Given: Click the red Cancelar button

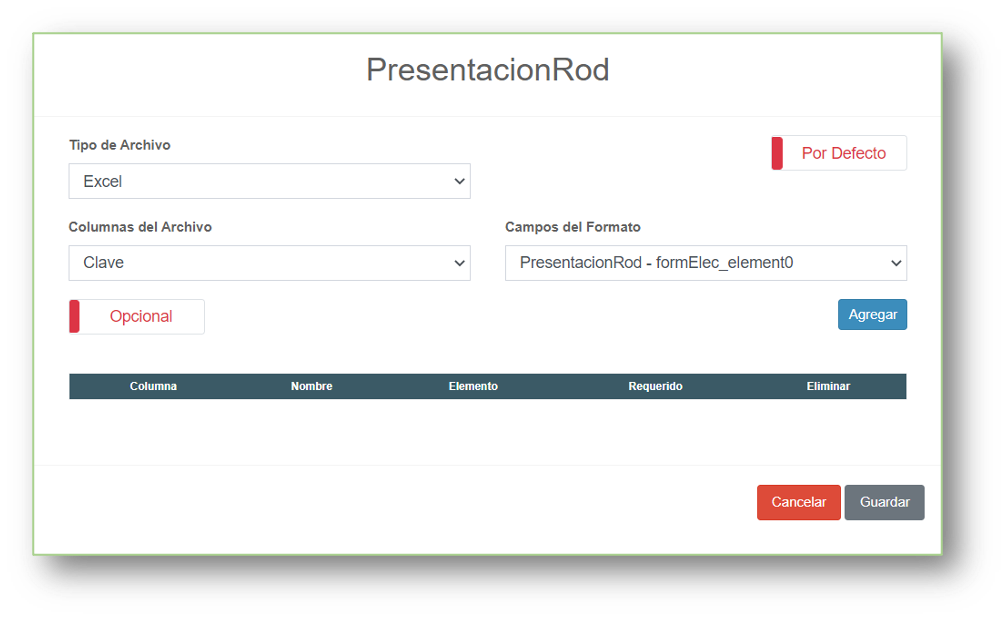Looking at the screenshot, I should [798, 502].
